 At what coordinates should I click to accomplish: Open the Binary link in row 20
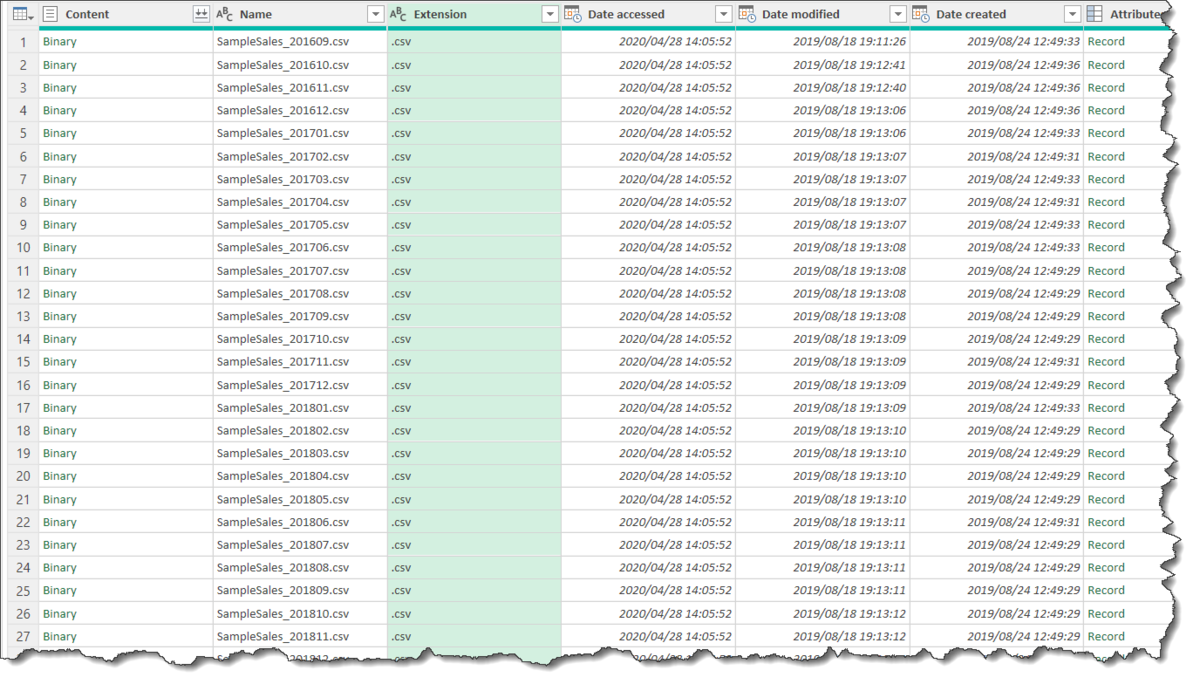(60, 476)
